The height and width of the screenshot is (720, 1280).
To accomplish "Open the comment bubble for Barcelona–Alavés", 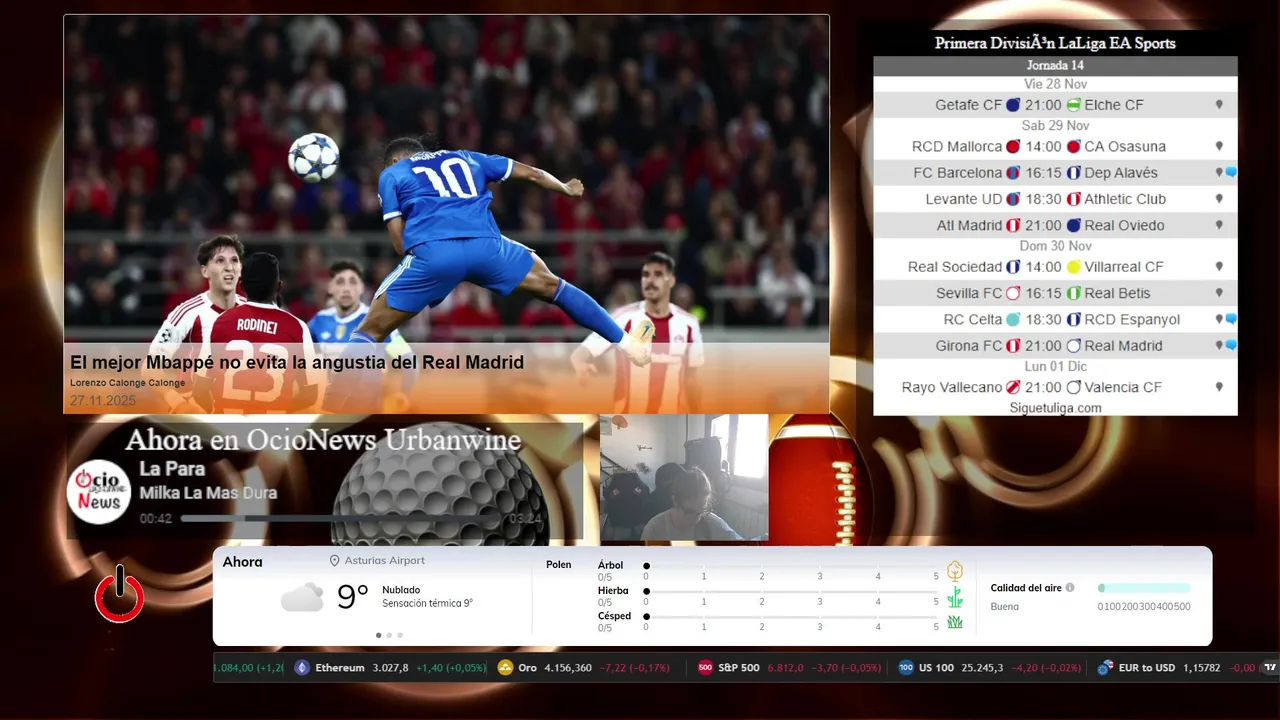I will pyautogui.click(x=1231, y=173).
